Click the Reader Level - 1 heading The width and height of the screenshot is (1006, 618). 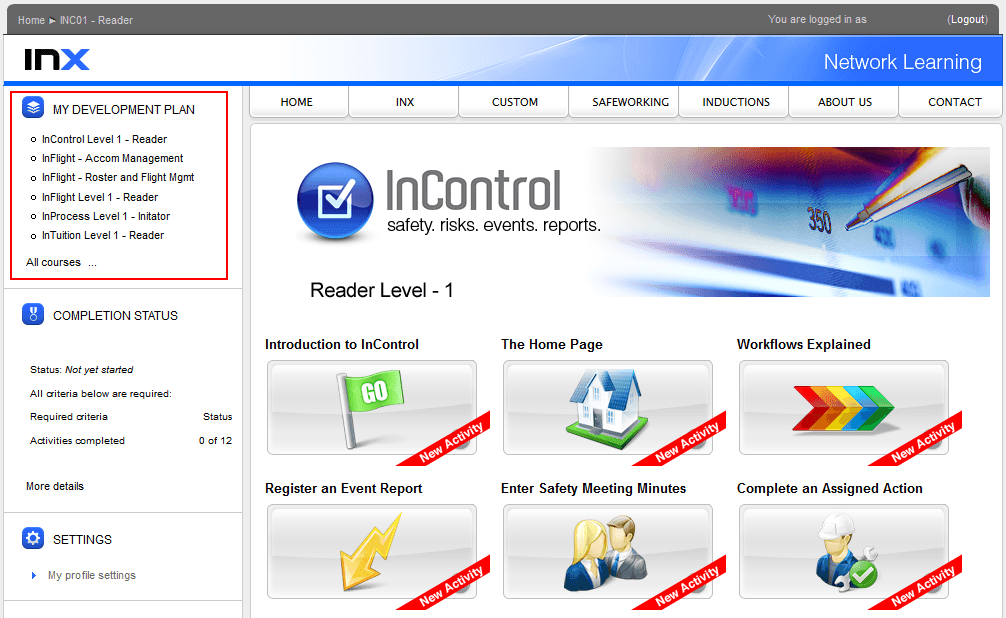point(382,290)
